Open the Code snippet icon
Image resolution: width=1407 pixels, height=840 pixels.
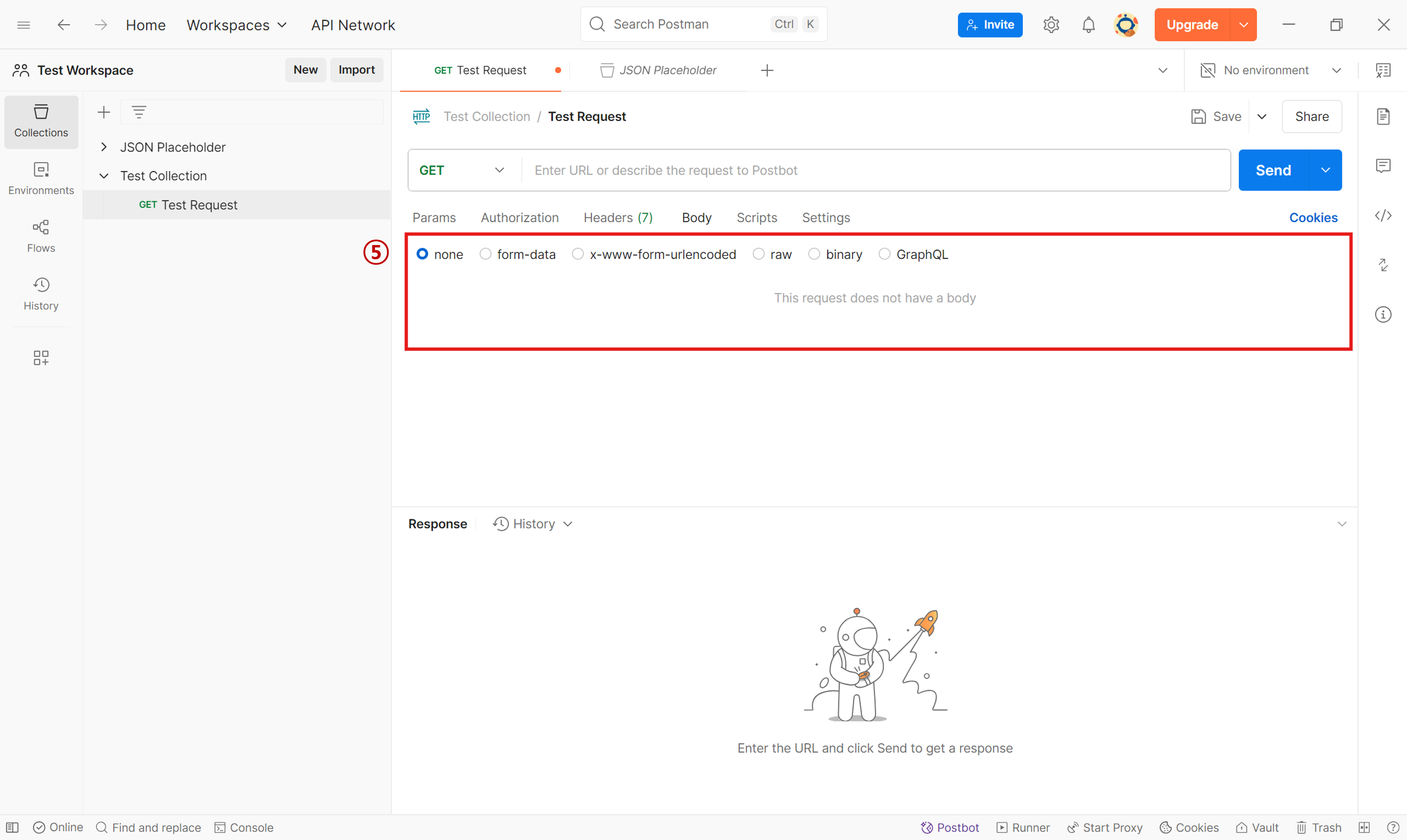click(x=1383, y=216)
